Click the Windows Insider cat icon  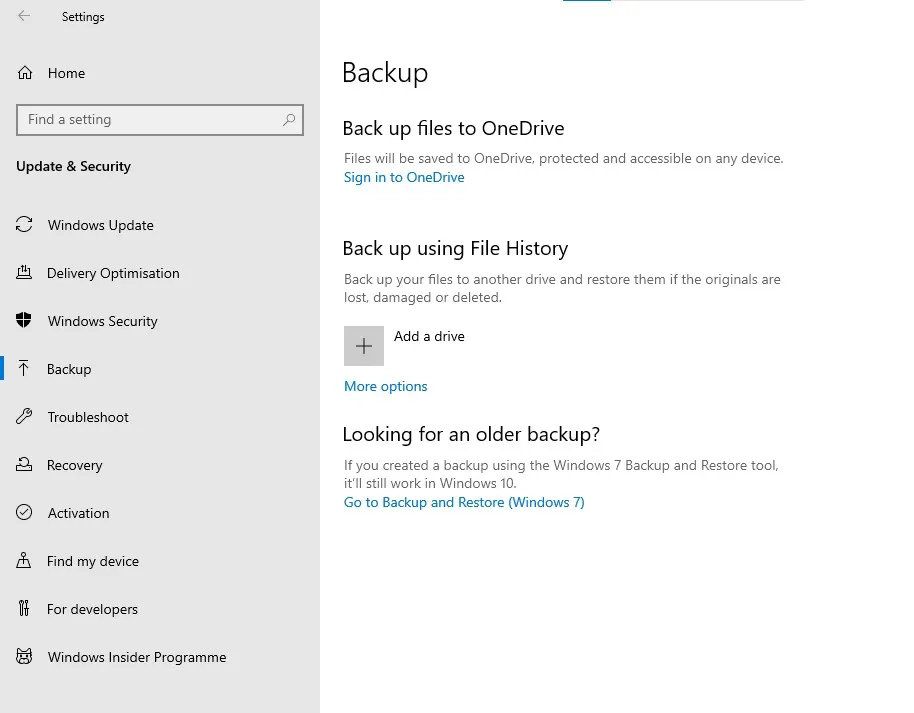(x=24, y=656)
